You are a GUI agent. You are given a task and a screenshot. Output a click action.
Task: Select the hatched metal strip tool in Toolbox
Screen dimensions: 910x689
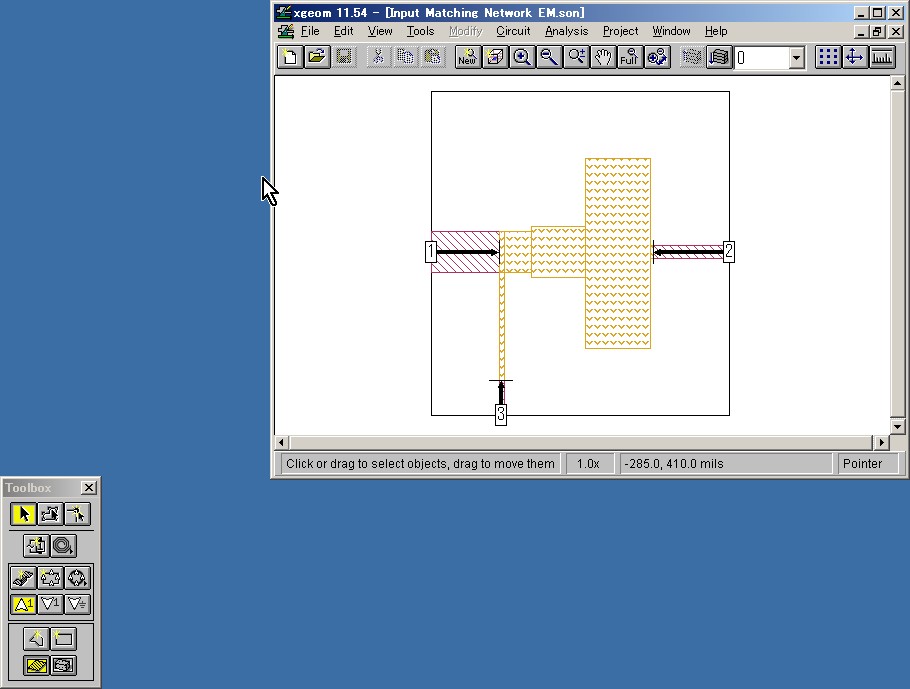pos(23,578)
